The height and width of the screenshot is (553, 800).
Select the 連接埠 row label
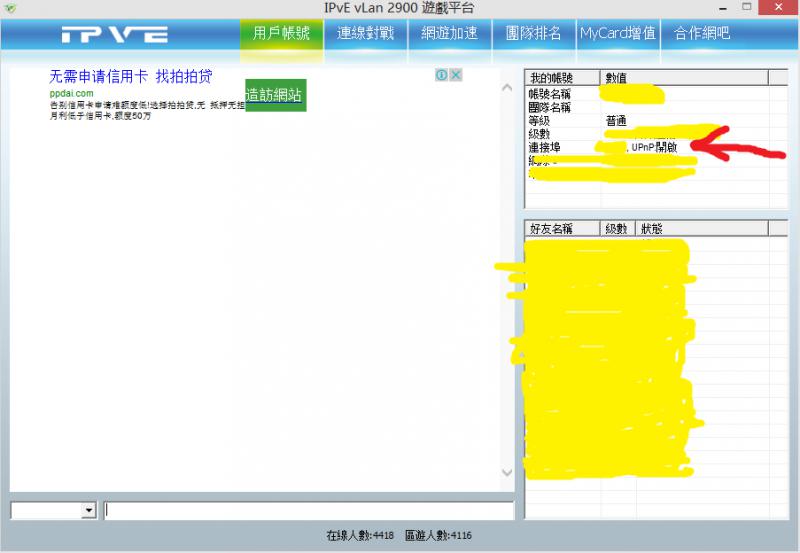pyautogui.click(x=544, y=147)
